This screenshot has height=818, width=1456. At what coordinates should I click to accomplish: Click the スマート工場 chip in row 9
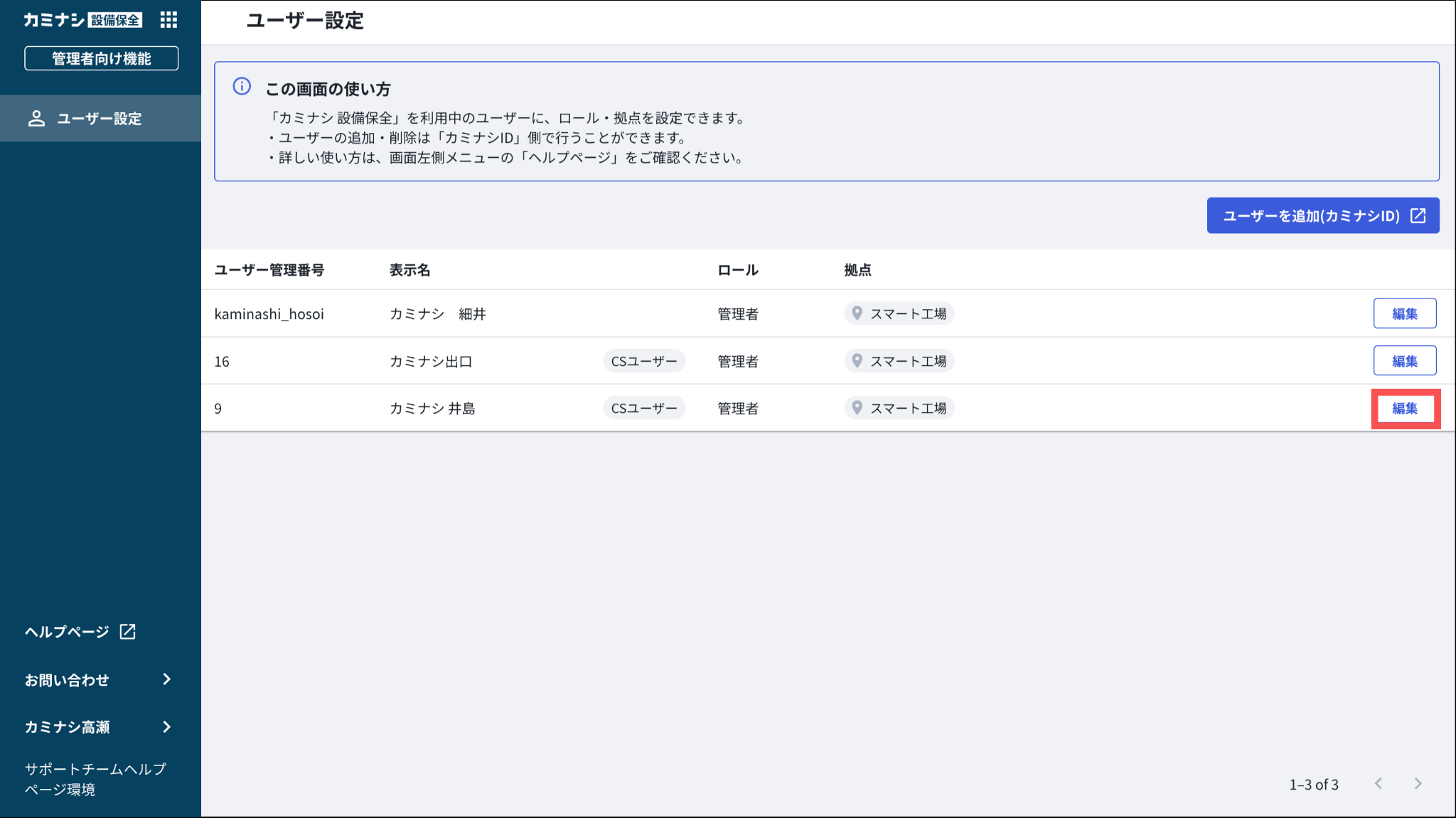899,408
